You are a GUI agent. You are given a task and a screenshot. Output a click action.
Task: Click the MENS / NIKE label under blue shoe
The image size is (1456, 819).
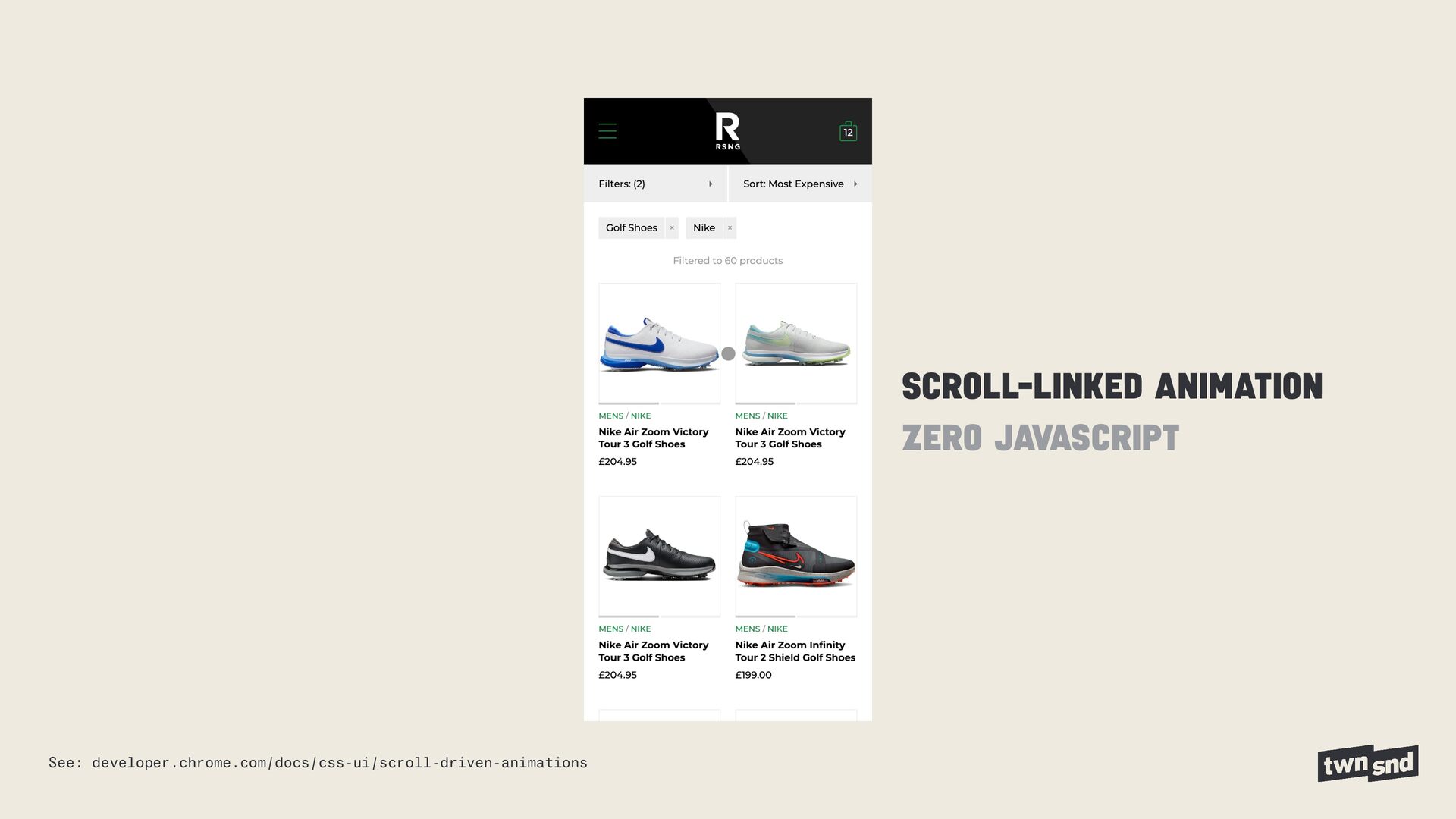624,416
